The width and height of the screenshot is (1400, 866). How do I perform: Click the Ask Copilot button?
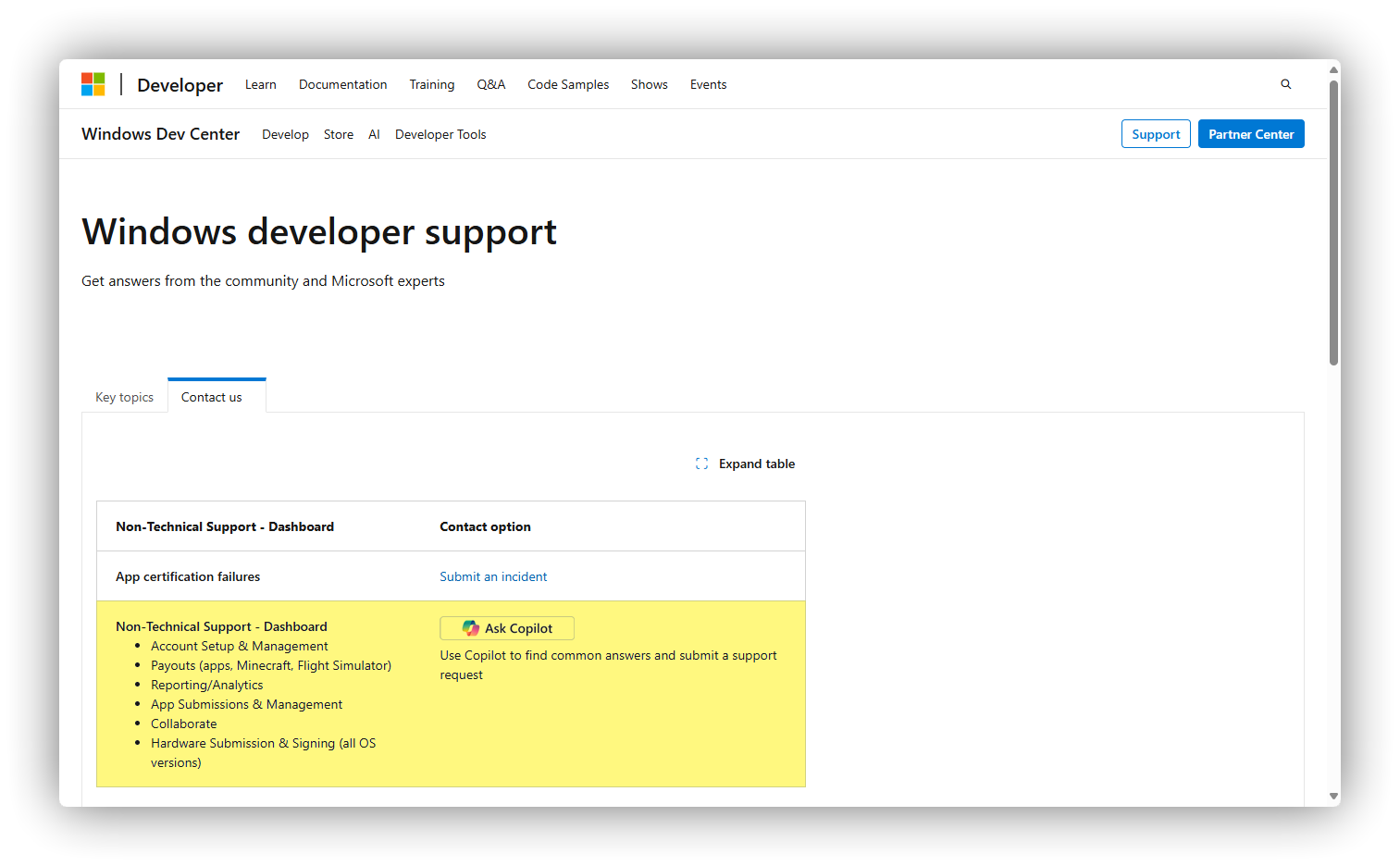pos(507,628)
